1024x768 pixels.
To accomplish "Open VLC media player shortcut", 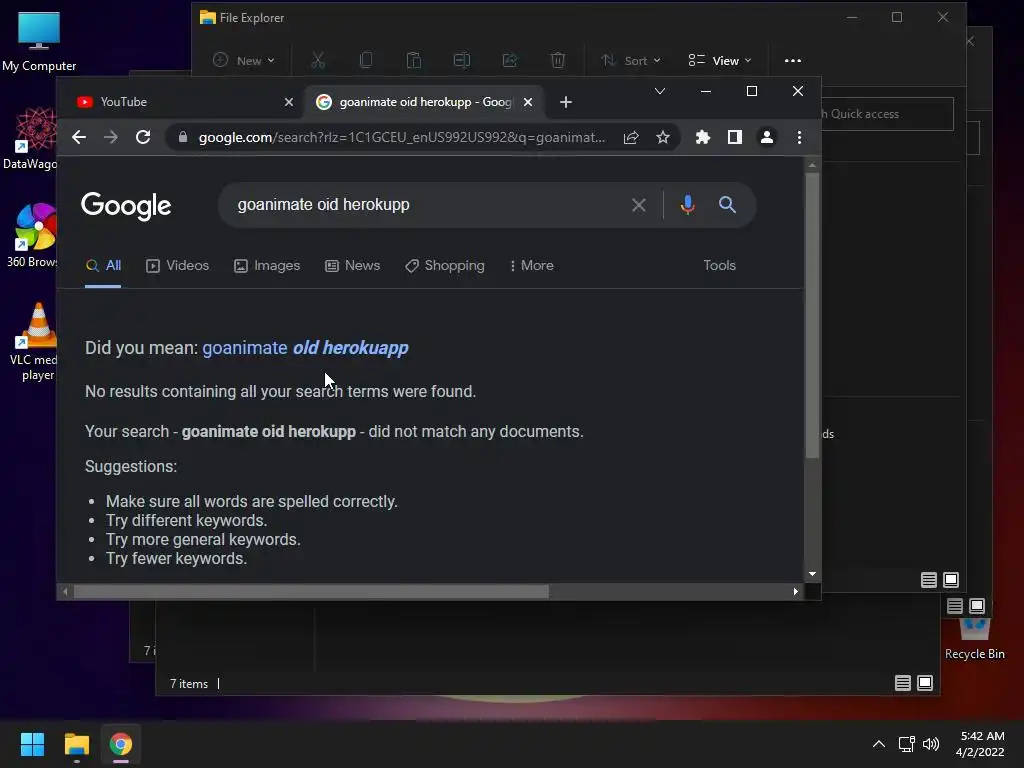I will click(x=34, y=342).
